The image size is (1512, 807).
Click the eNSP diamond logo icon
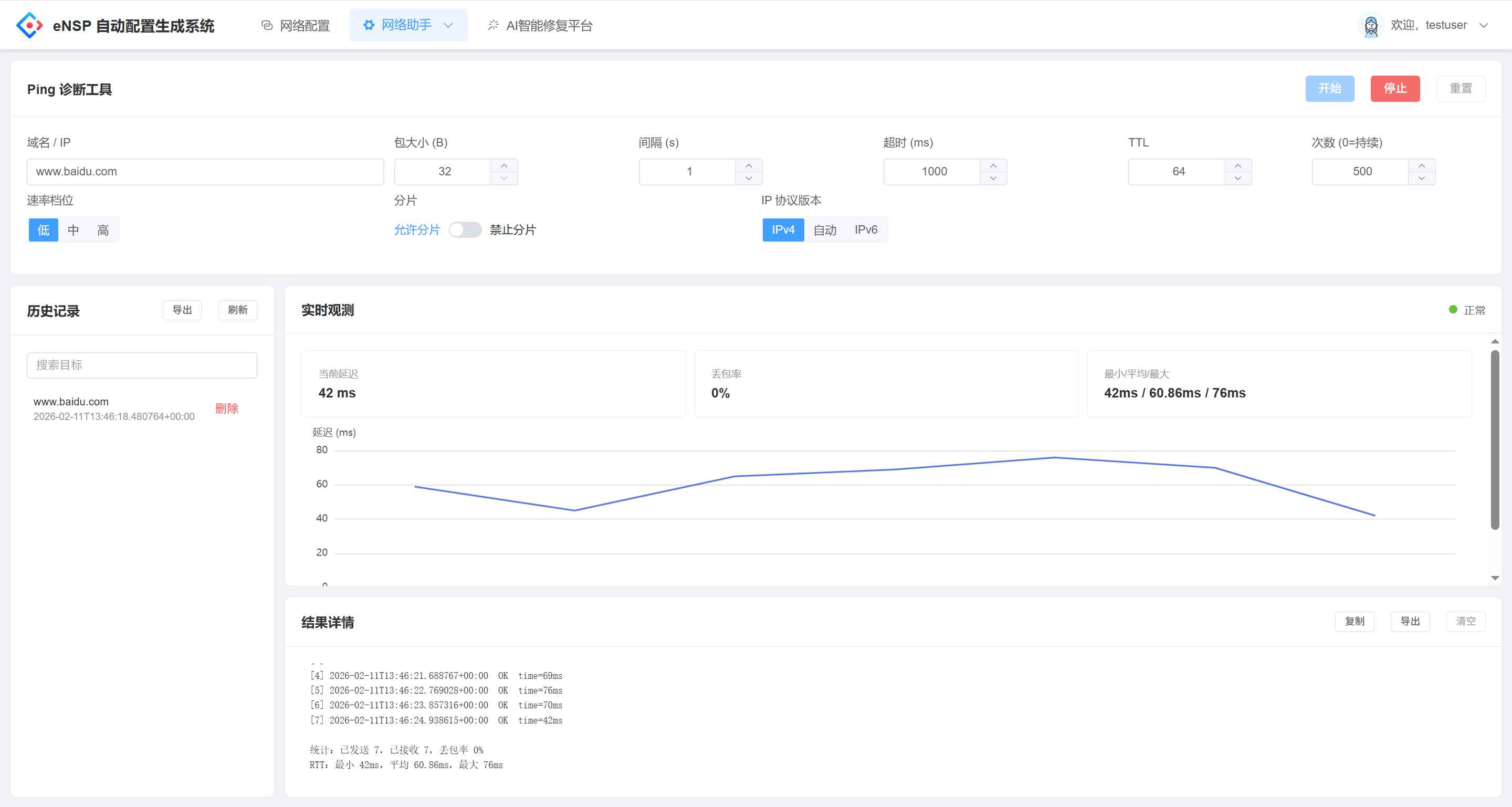click(x=29, y=25)
